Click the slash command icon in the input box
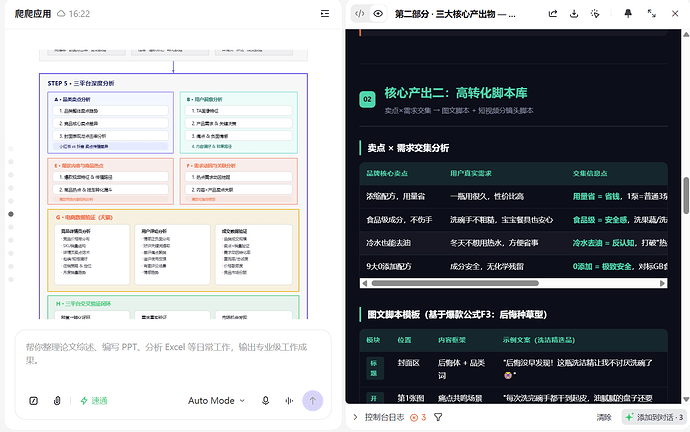 [33, 401]
